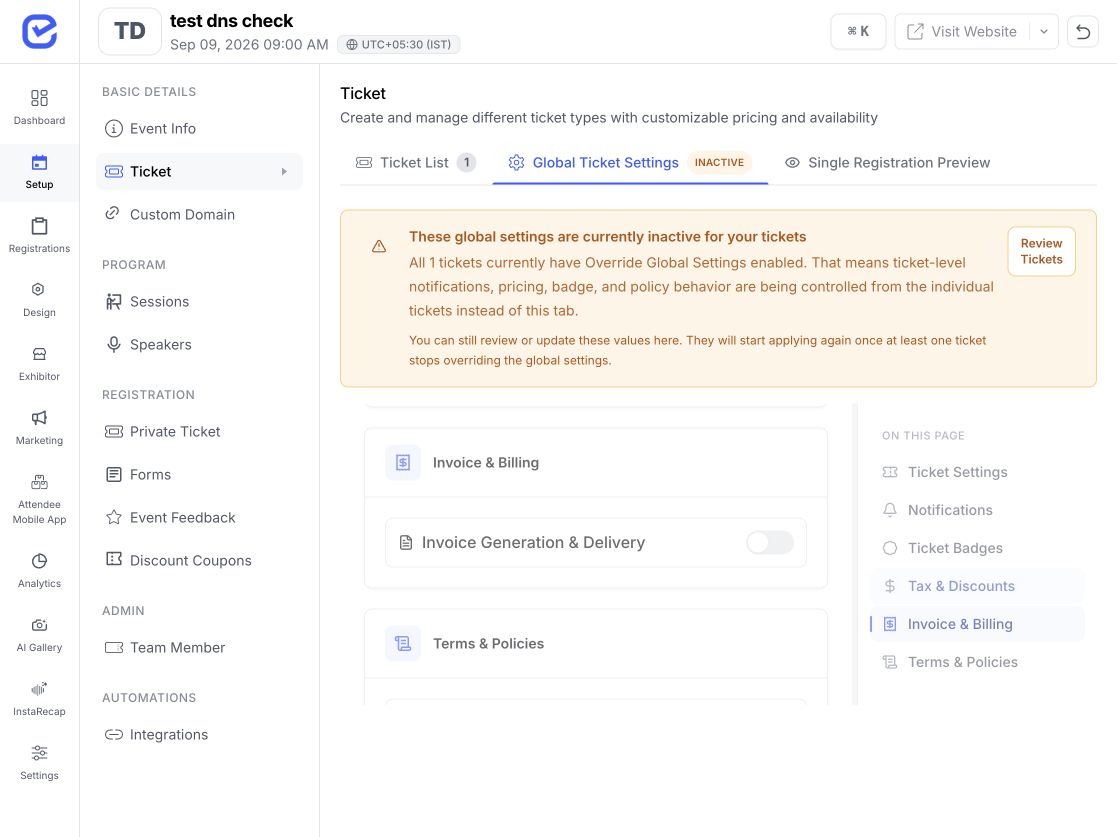Open the Dashboard section
The width and height of the screenshot is (1117, 837).
pyautogui.click(x=39, y=108)
